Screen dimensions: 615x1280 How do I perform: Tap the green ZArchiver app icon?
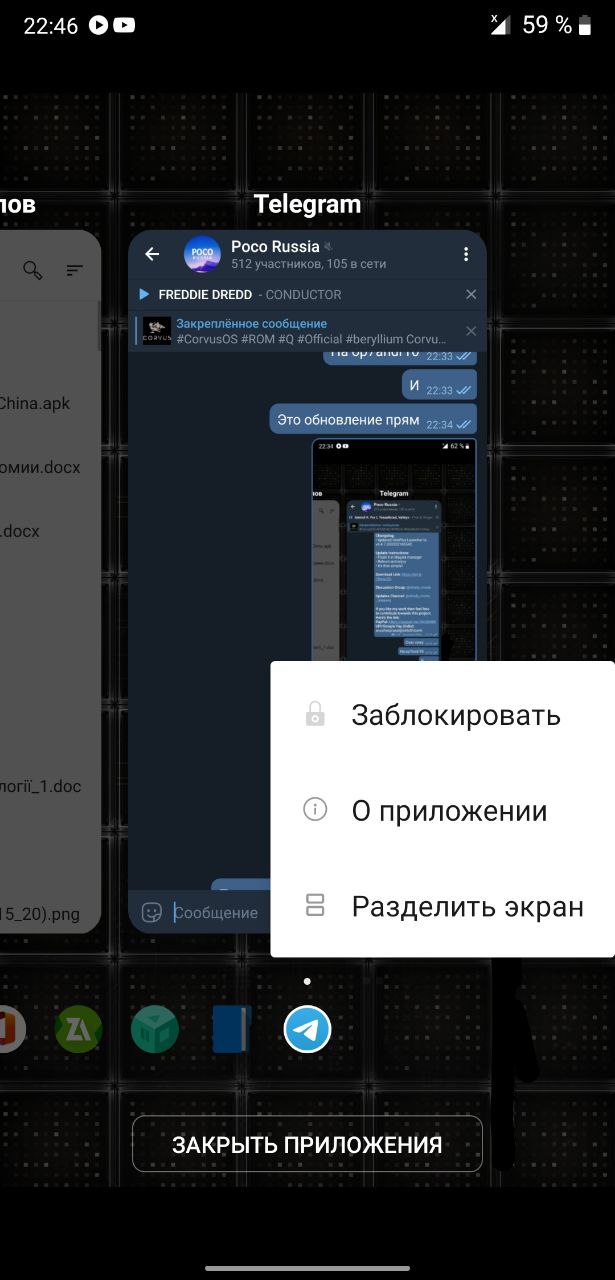pos(78,1029)
